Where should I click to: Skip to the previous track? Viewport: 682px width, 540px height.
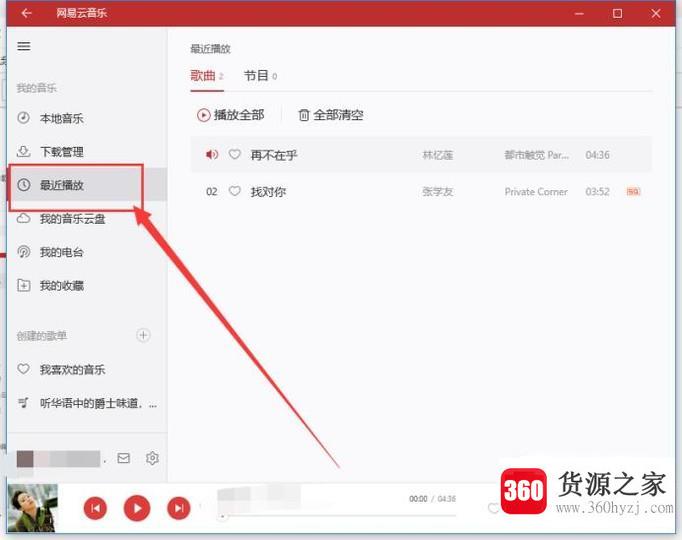(95, 508)
